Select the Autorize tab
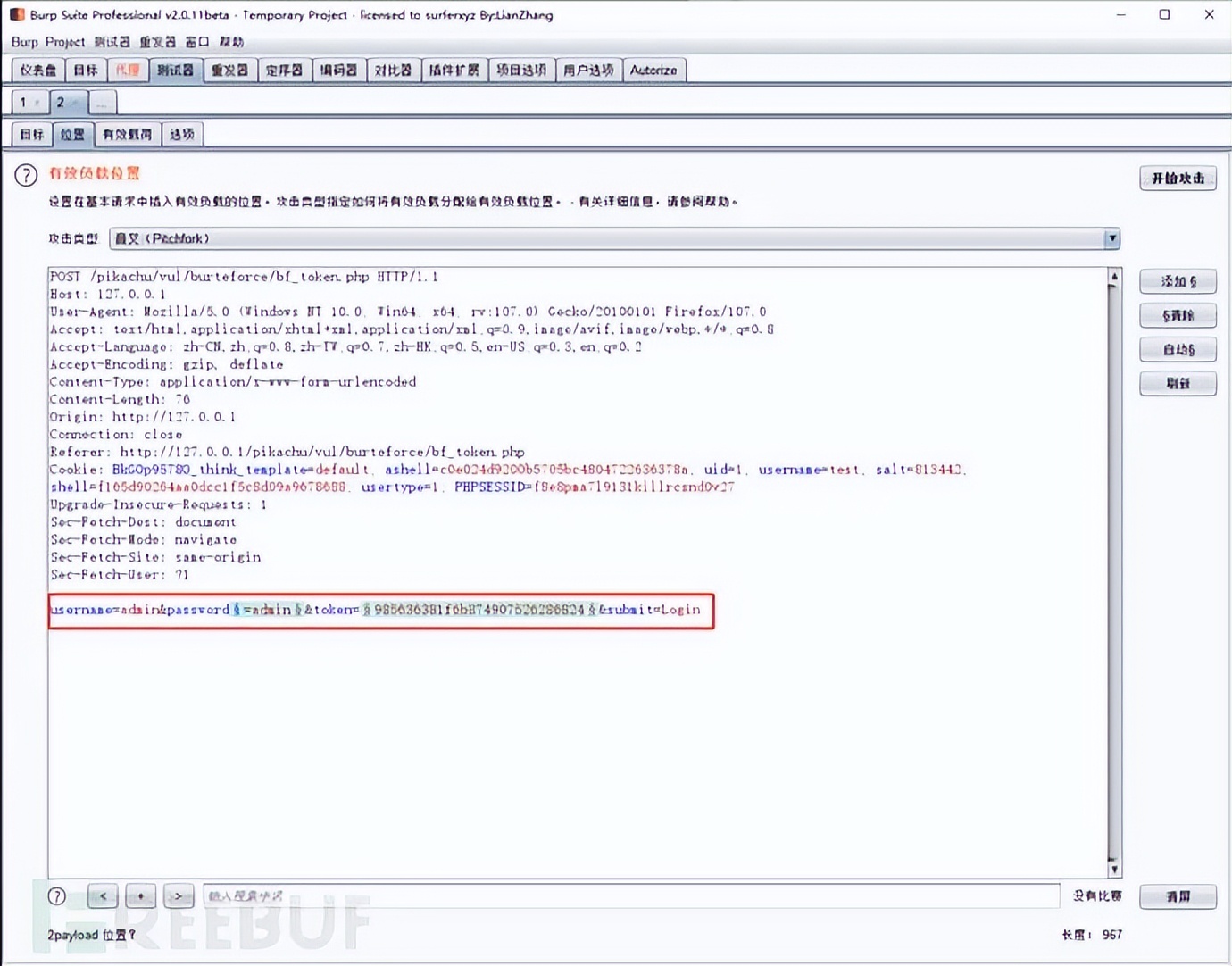The height and width of the screenshot is (966, 1232). 654,69
